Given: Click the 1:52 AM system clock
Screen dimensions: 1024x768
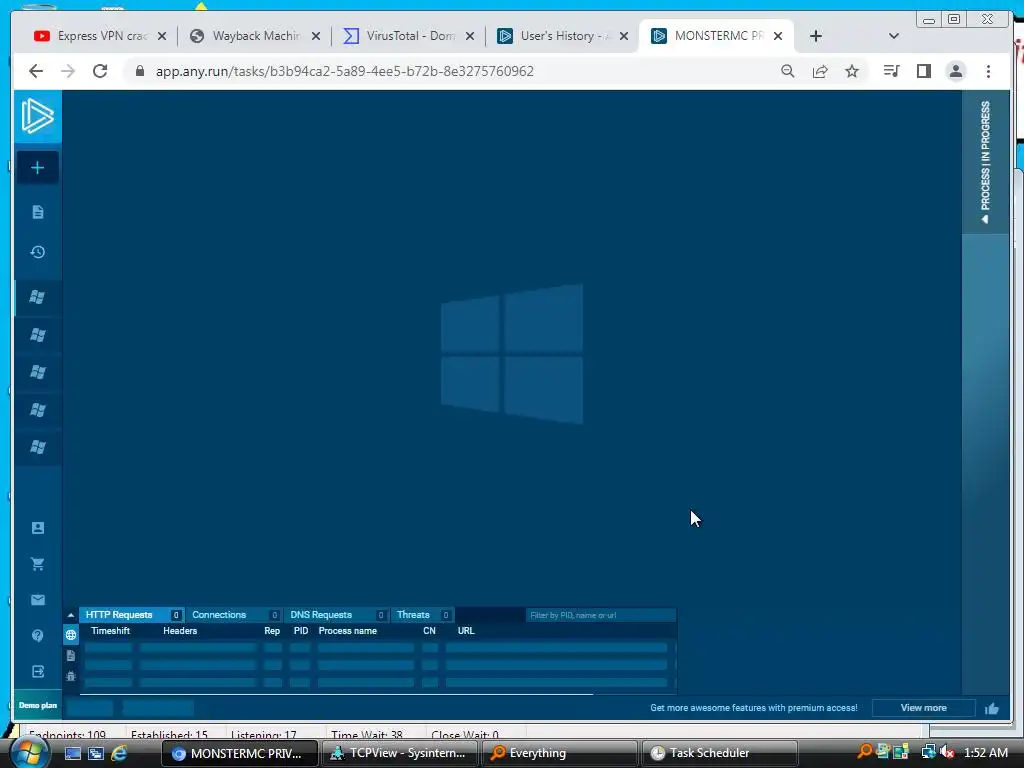Looking at the screenshot, I should coord(985,753).
